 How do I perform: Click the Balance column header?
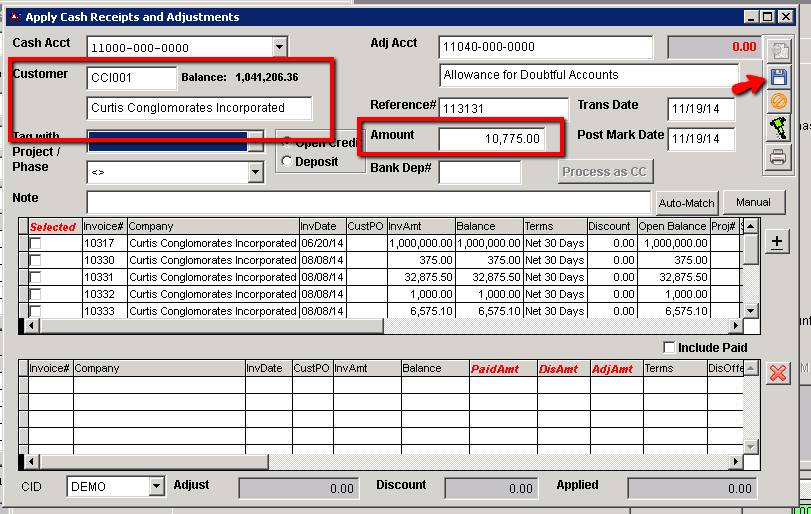(488, 227)
